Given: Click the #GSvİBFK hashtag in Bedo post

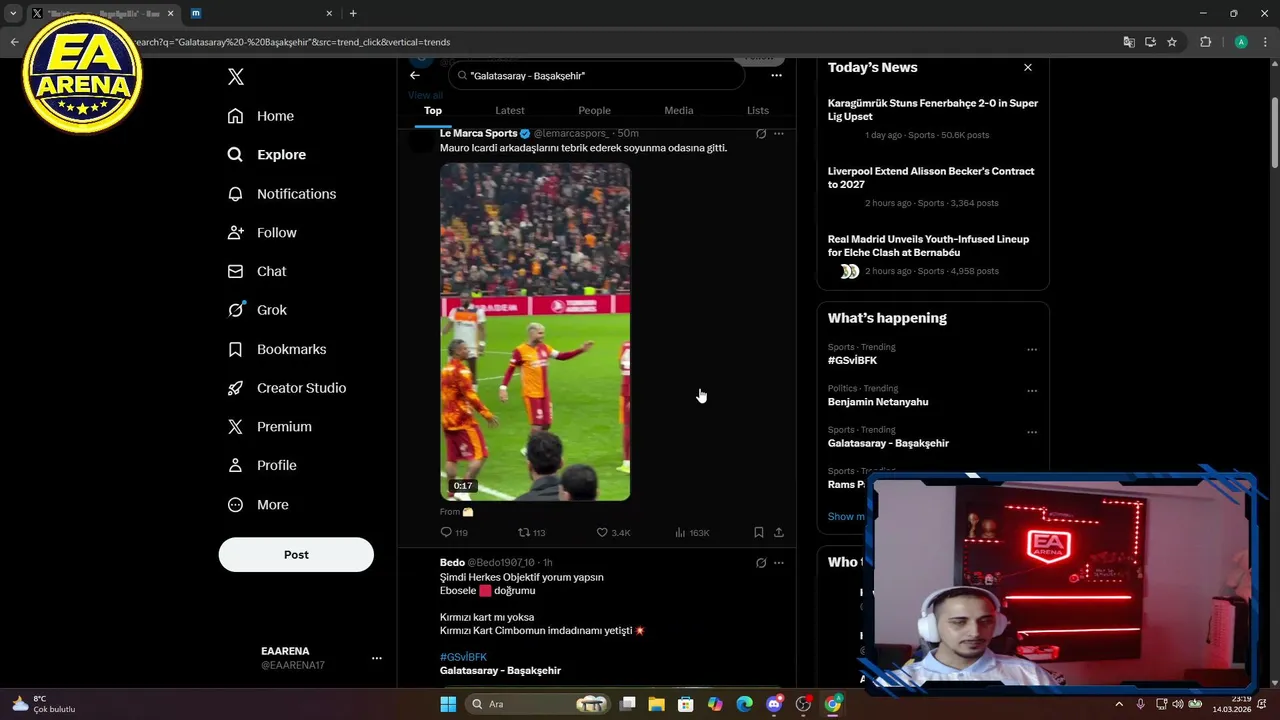Looking at the screenshot, I should [463, 657].
